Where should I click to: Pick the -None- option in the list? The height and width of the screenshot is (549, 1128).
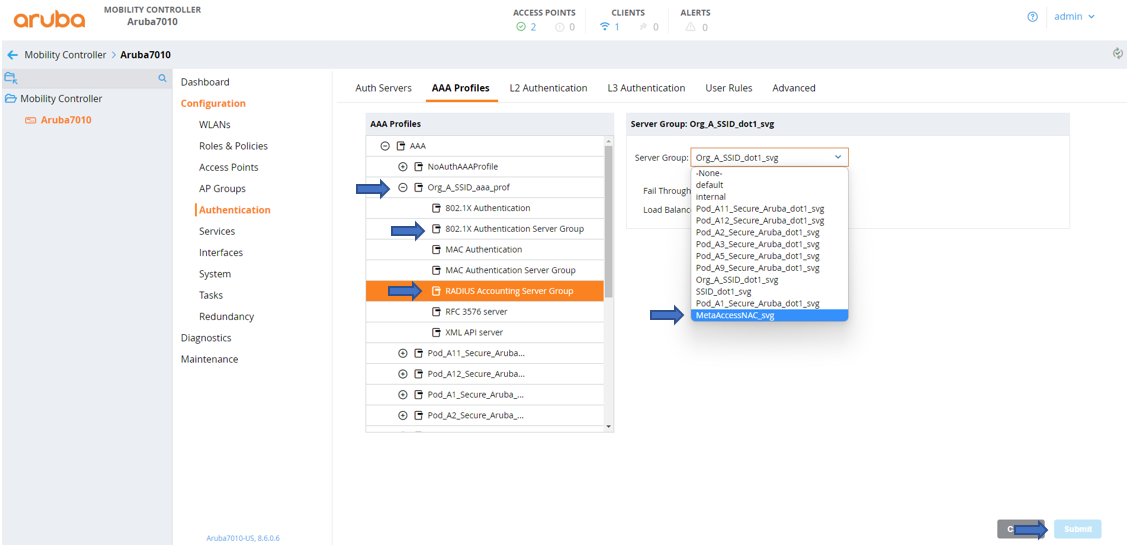click(709, 173)
